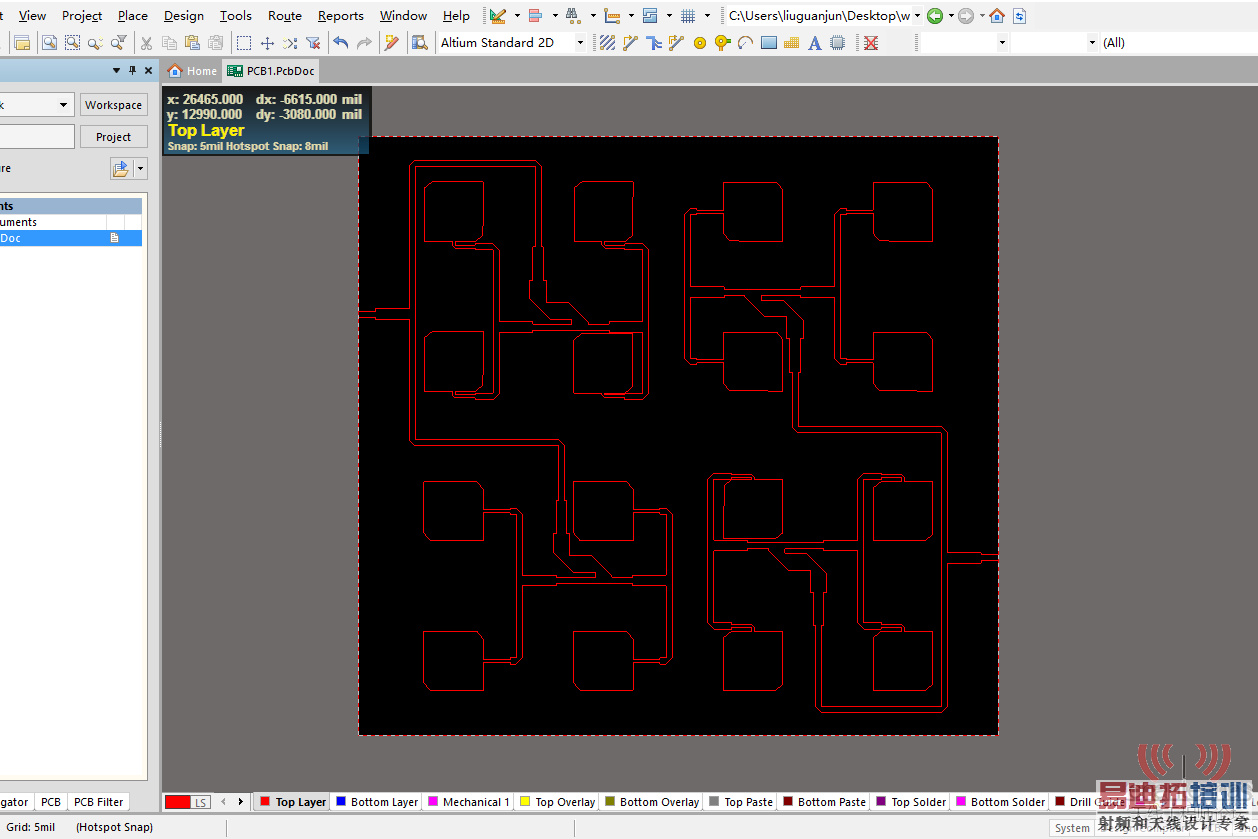Select the Move Selection cross-arrow tool
1258x839 pixels.
point(267,43)
